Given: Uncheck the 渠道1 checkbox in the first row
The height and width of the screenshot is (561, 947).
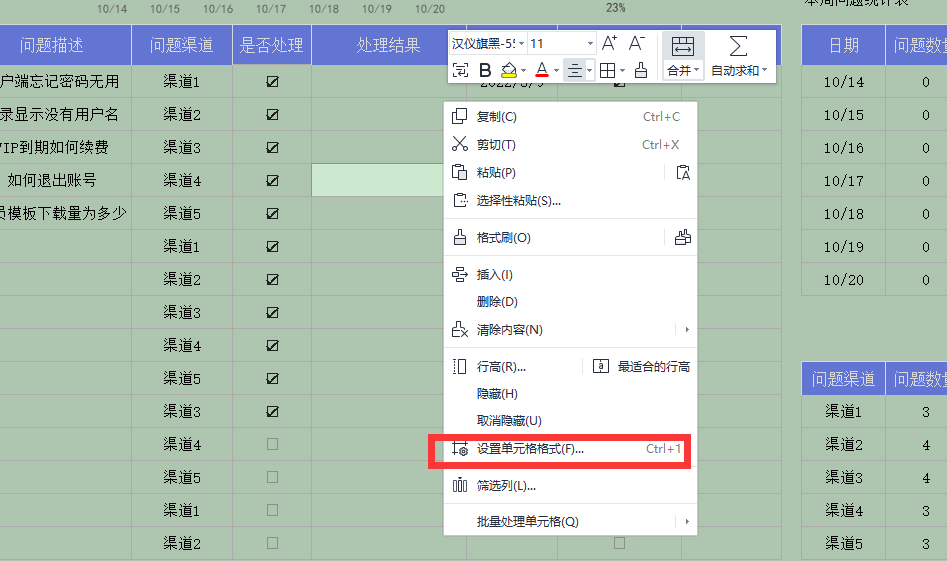Looking at the screenshot, I should (272, 82).
